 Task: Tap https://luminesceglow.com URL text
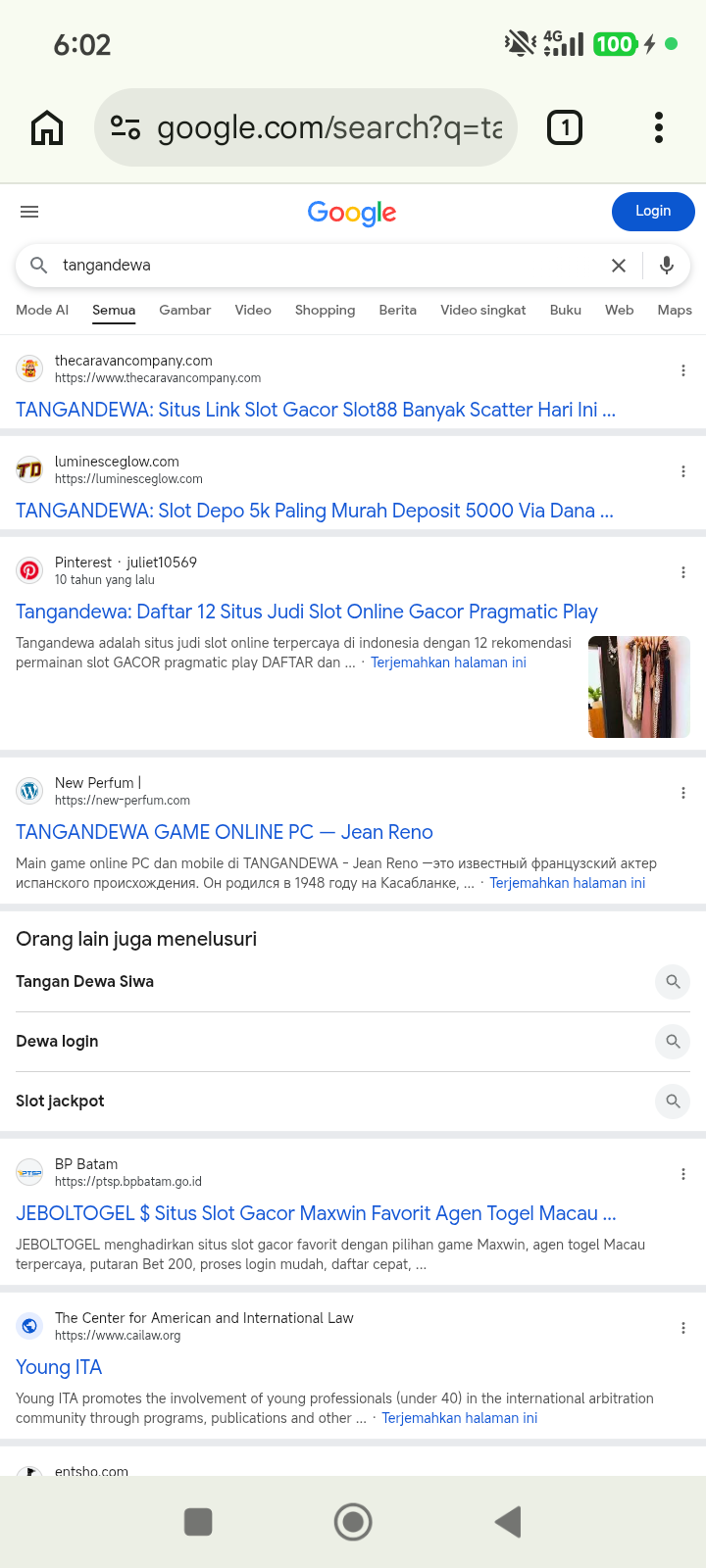pos(128,479)
